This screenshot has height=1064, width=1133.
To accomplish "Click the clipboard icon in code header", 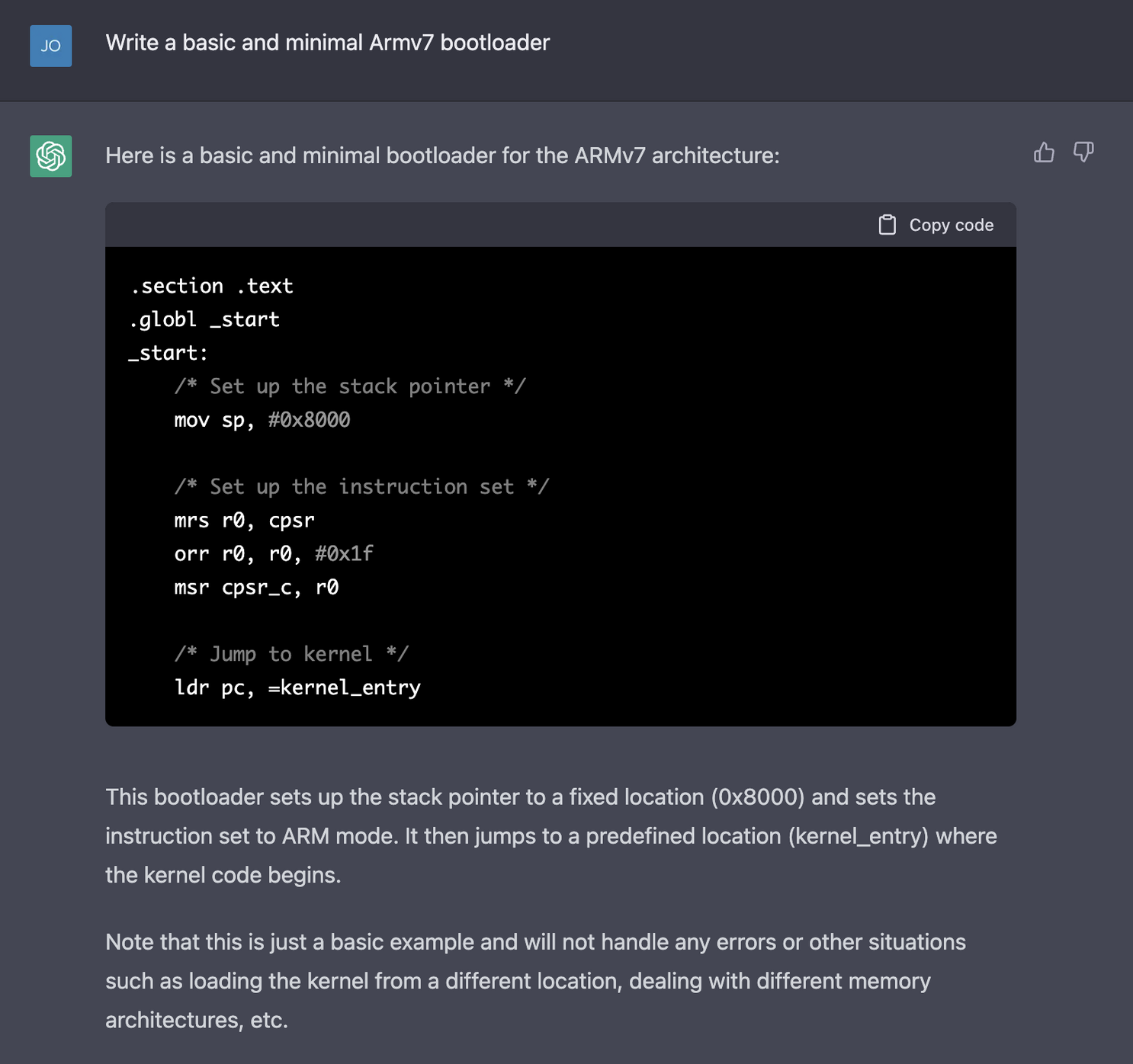I will (x=887, y=225).
